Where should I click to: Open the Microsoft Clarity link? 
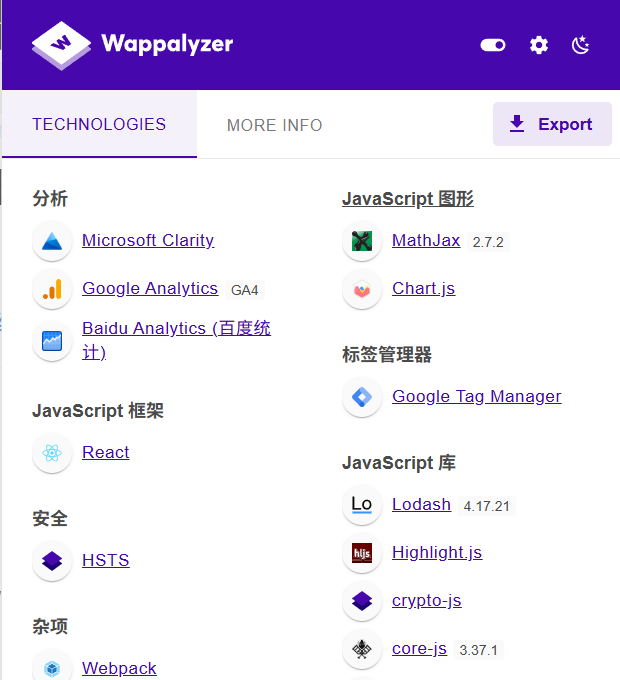pyautogui.click(x=148, y=240)
